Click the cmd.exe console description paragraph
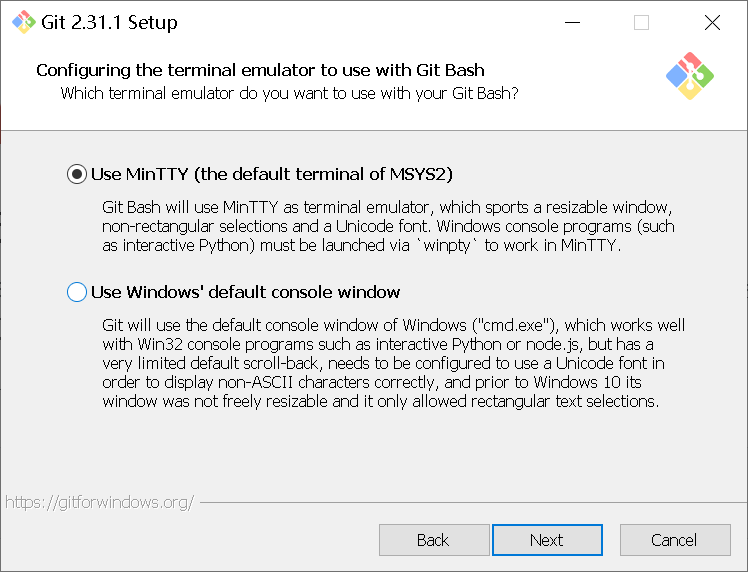The image size is (748, 572). coord(393,364)
